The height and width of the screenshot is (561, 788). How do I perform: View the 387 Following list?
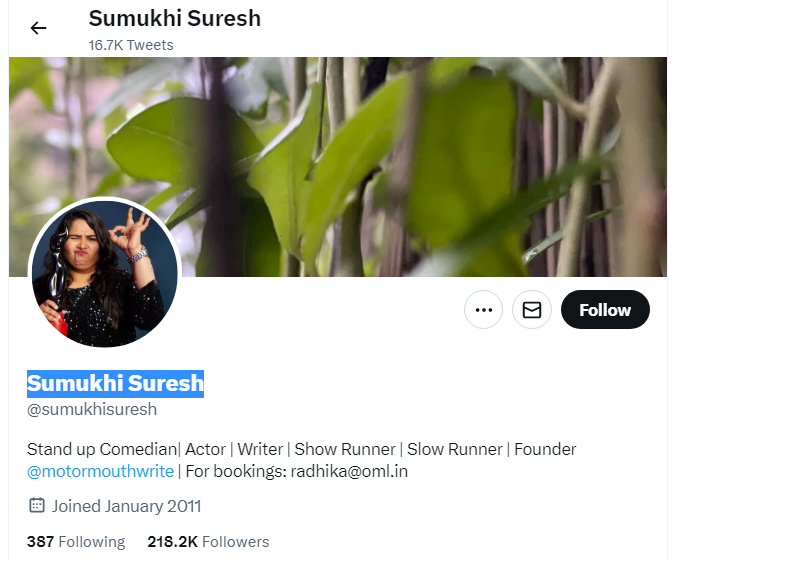coord(76,542)
